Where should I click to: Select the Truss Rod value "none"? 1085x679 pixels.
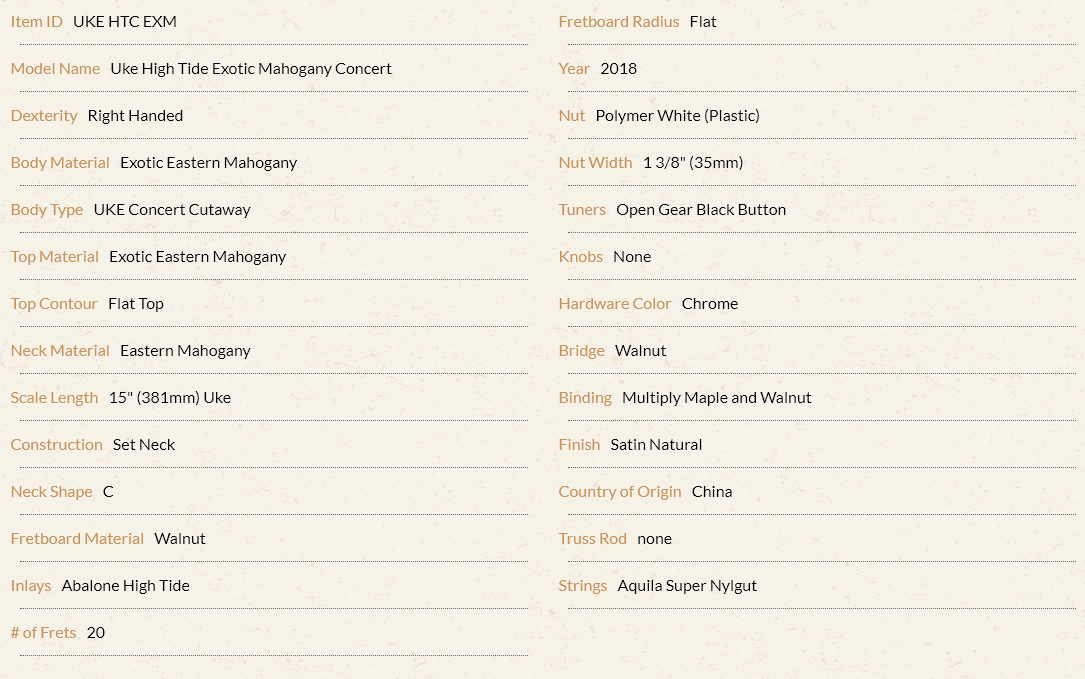[x=655, y=539]
